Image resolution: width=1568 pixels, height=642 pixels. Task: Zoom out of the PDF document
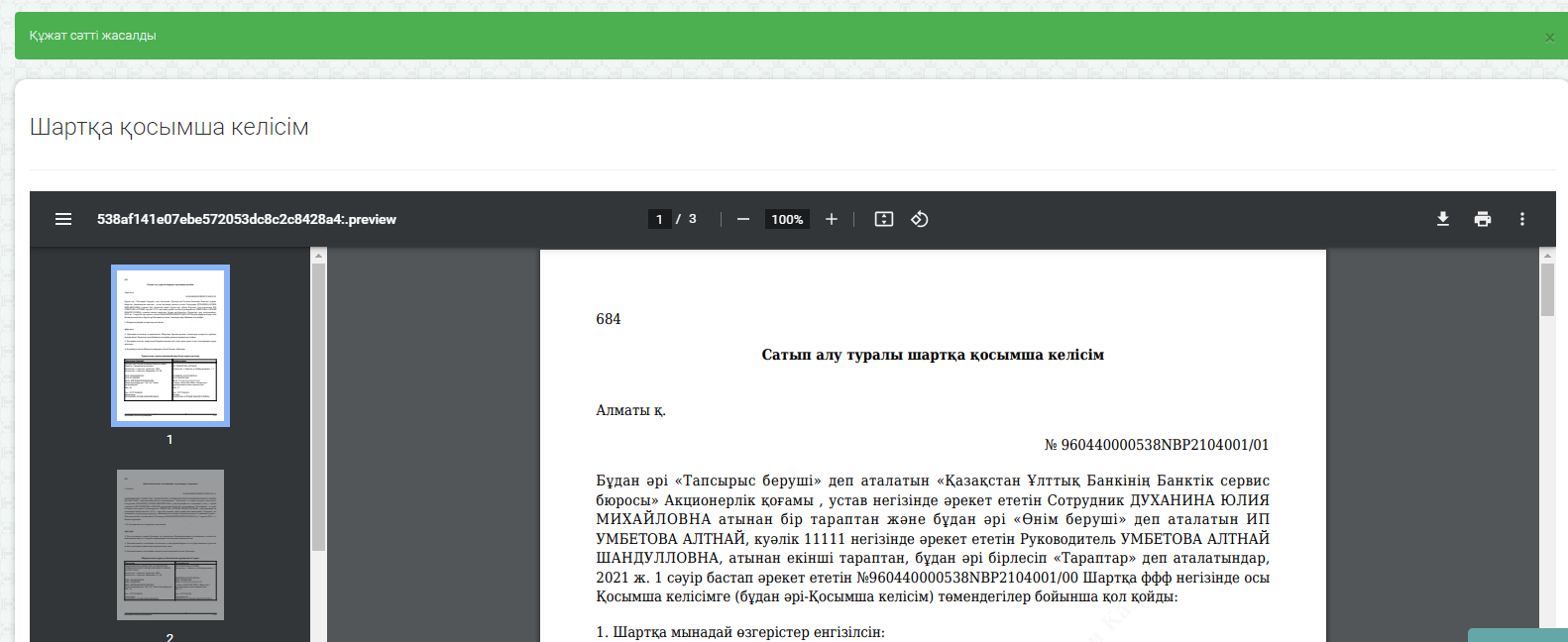click(x=743, y=219)
